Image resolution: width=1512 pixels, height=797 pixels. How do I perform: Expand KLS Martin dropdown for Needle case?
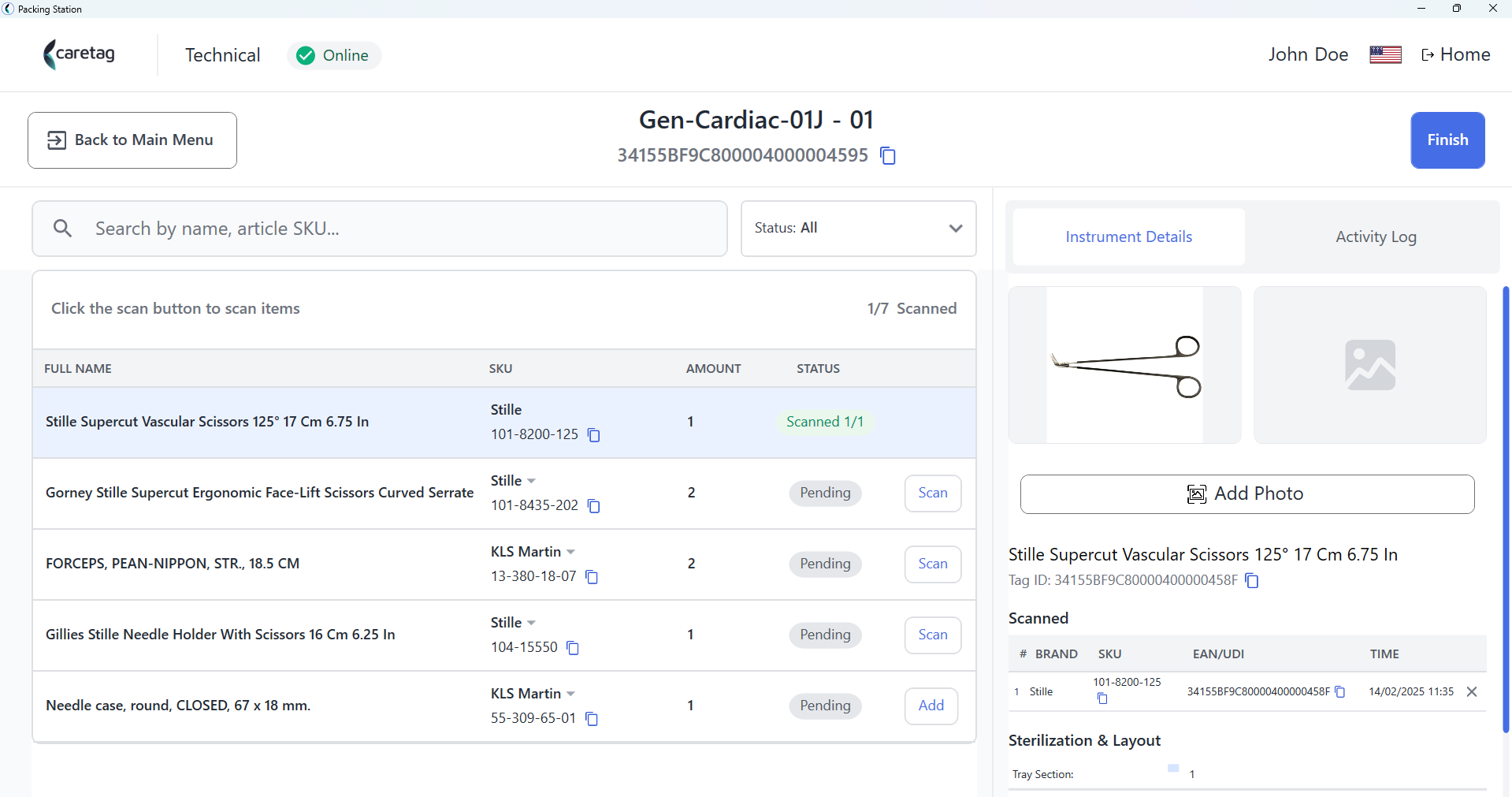[x=570, y=694]
